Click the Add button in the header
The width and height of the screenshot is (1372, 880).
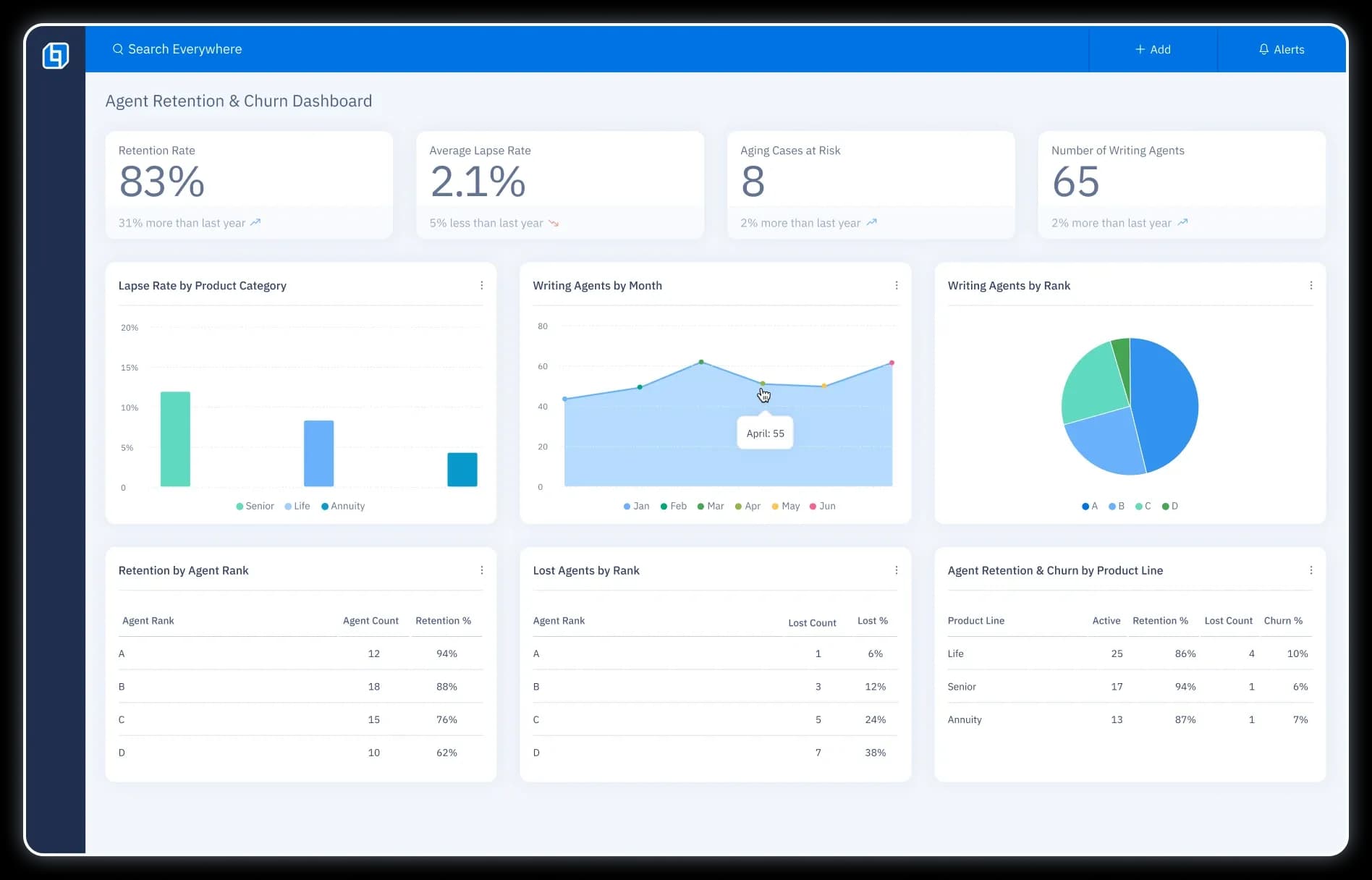click(x=1153, y=49)
